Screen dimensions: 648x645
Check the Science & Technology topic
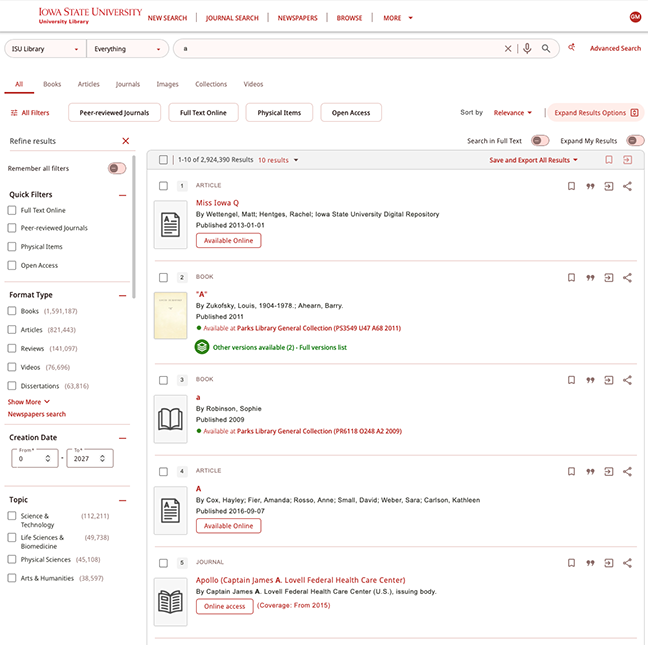[x=12, y=516]
